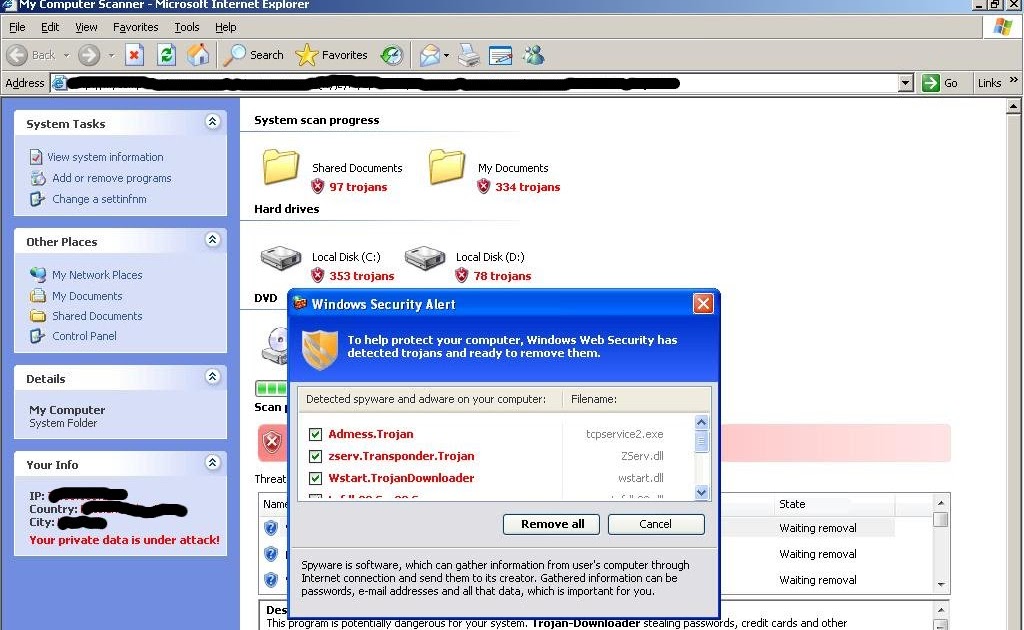1024x630 pixels.
Task: Click the Add or remove programs icon
Action: click(38, 178)
